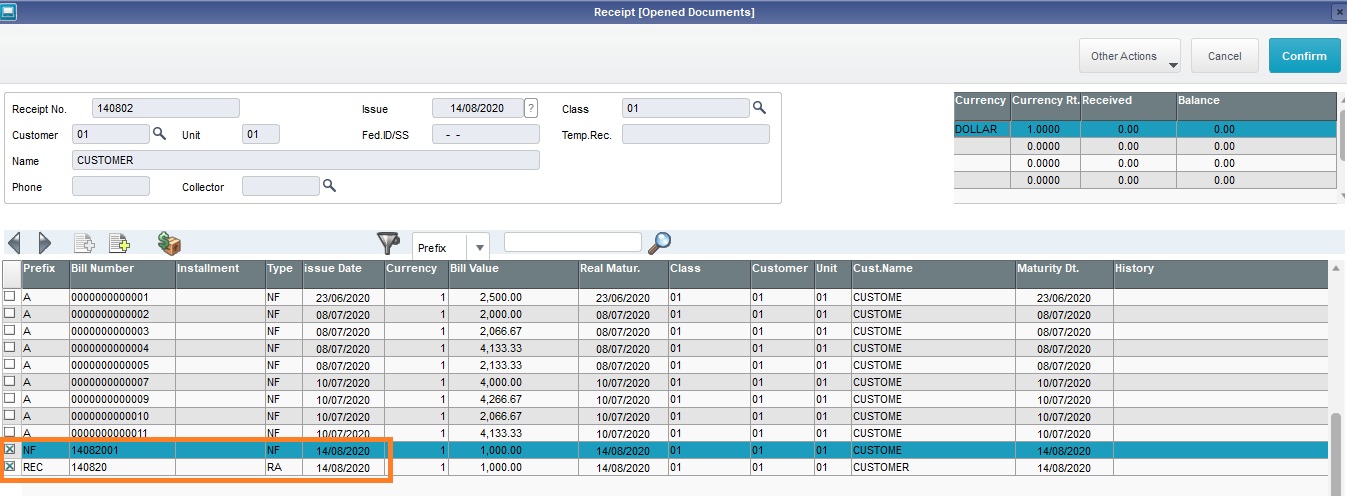Click the Installment column header

220,269
